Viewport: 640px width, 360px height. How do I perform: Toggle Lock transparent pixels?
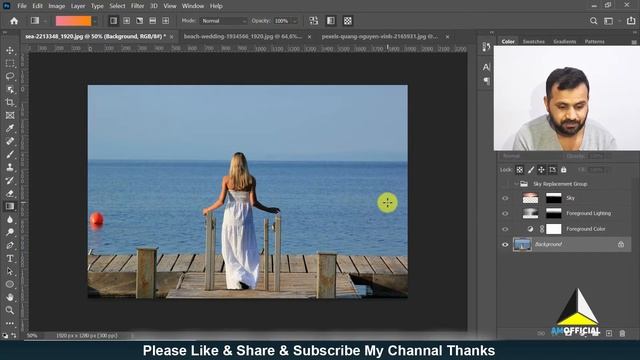(520, 170)
